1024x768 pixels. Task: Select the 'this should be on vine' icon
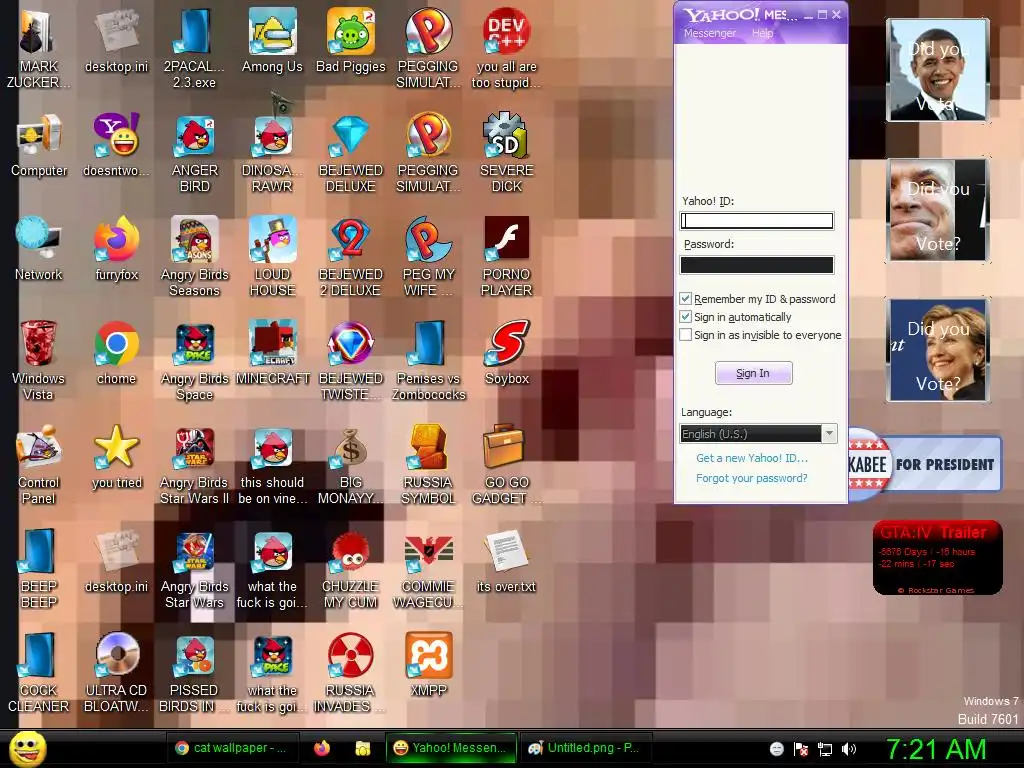click(x=272, y=465)
